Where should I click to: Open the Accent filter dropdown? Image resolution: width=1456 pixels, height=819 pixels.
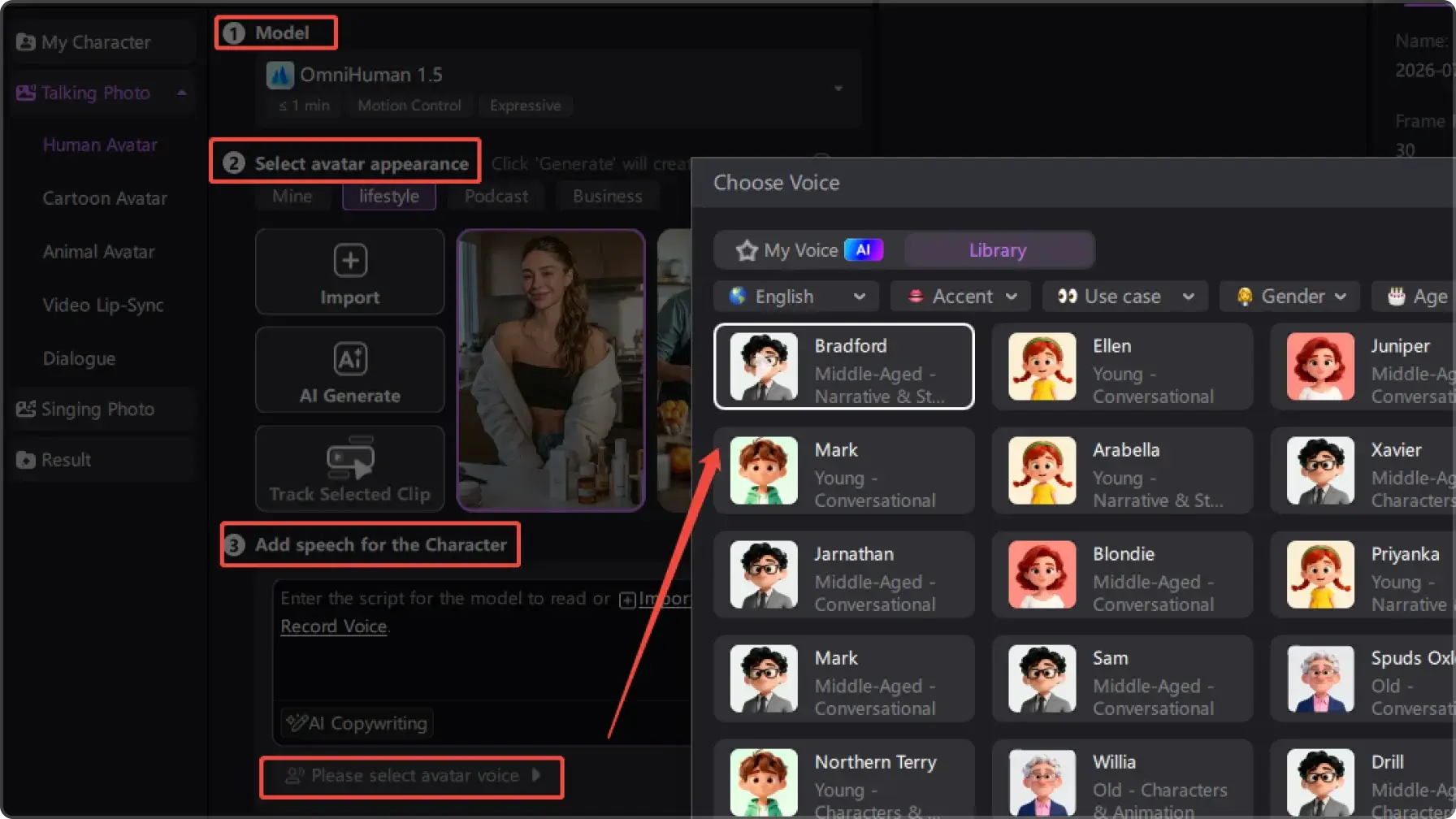(960, 297)
